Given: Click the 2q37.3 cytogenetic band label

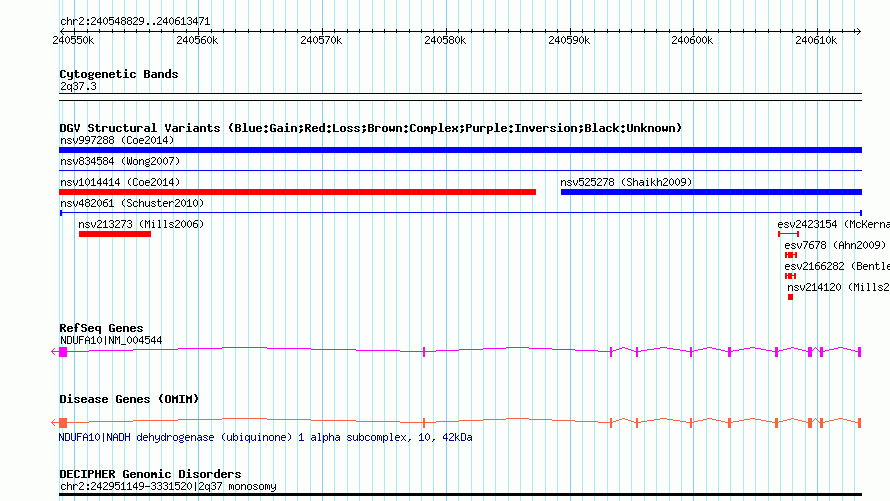Looking at the screenshot, I should pos(78,86).
